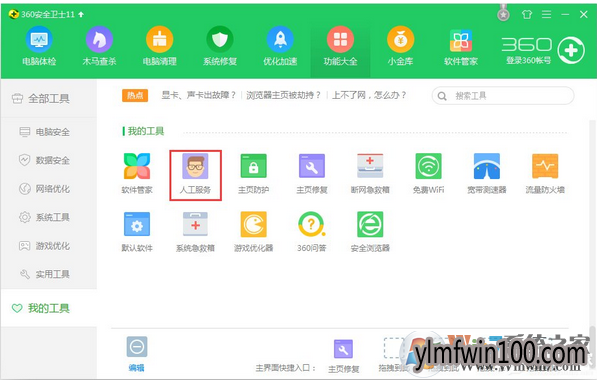
Task: Open 电脑清理 cleanup tool
Action: point(160,46)
